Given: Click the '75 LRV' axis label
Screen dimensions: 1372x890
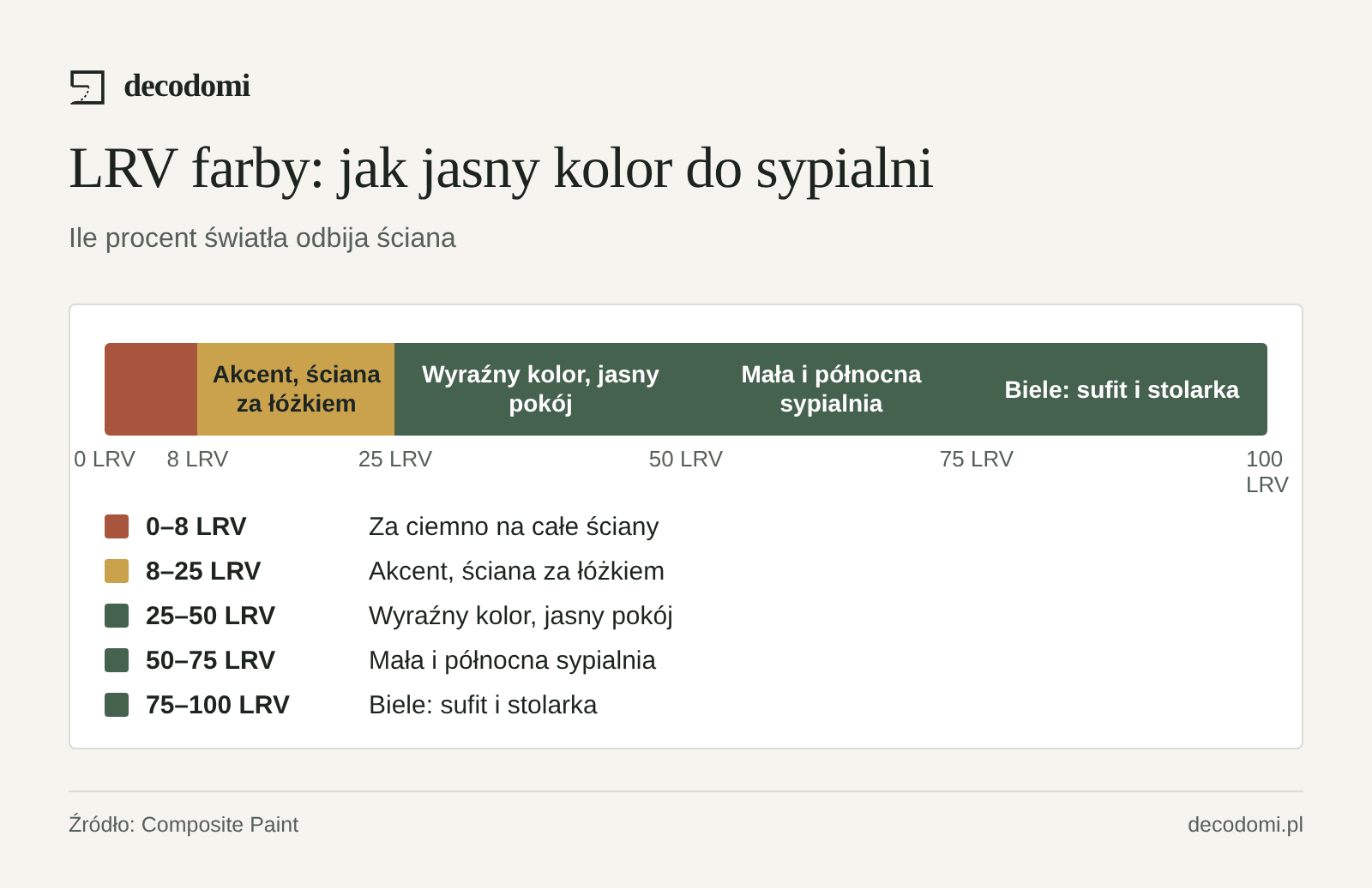Looking at the screenshot, I should pos(977,459).
